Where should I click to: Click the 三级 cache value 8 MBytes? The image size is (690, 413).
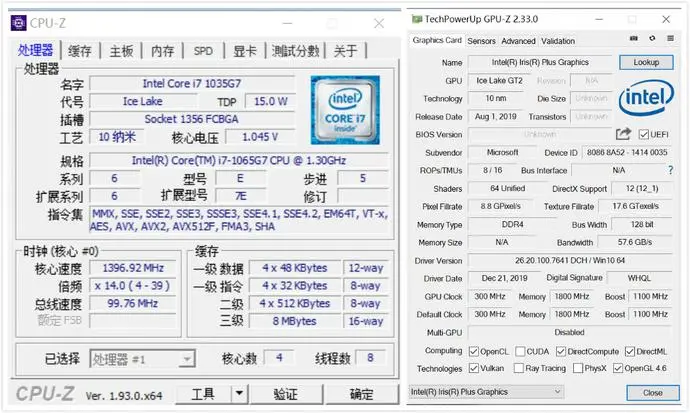point(294,321)
